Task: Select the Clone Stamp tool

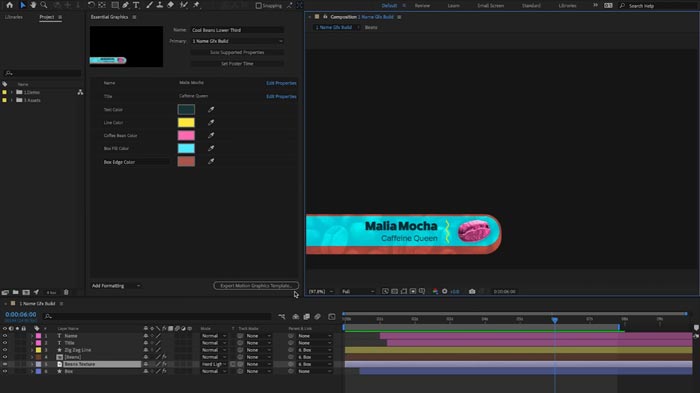Action: pyautogui.click(x=159, y=5)
